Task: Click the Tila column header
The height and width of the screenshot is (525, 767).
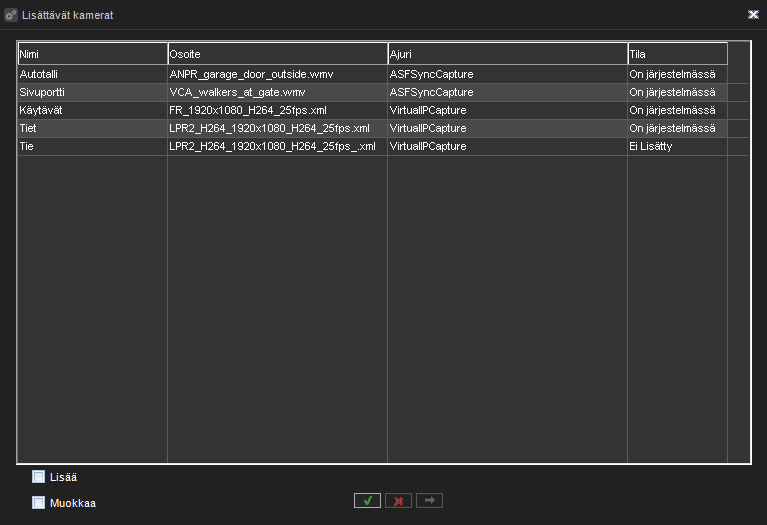Action: [x=677, y=54]
